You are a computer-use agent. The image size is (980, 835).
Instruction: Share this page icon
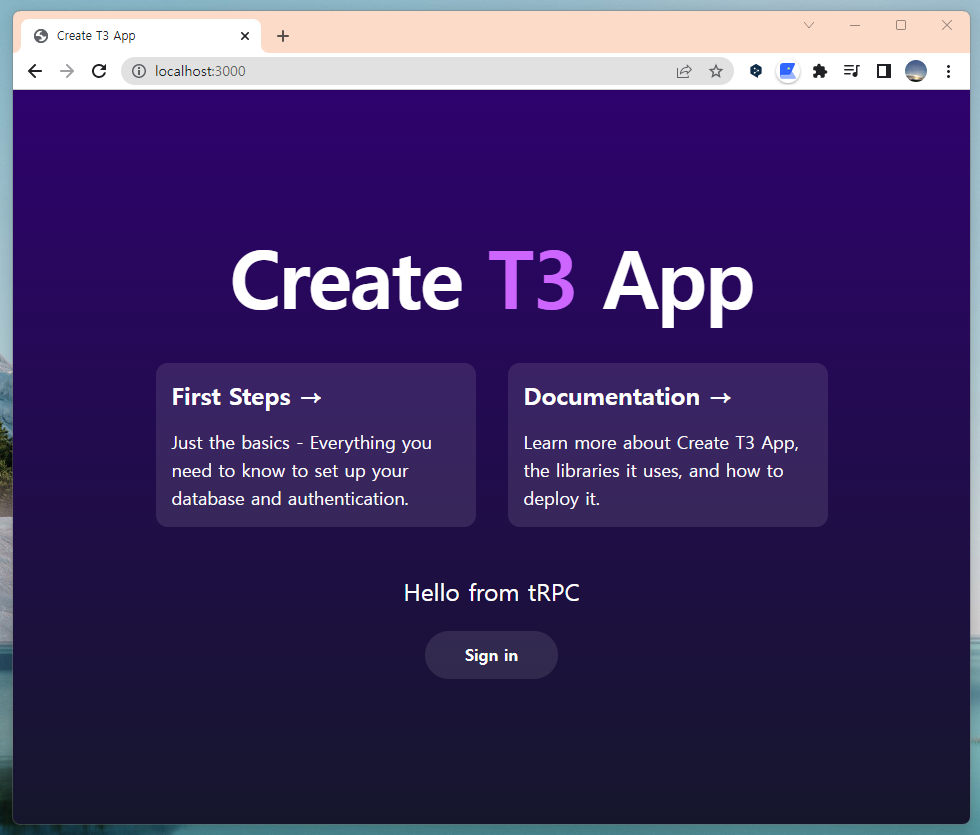[x=684, y=71]
